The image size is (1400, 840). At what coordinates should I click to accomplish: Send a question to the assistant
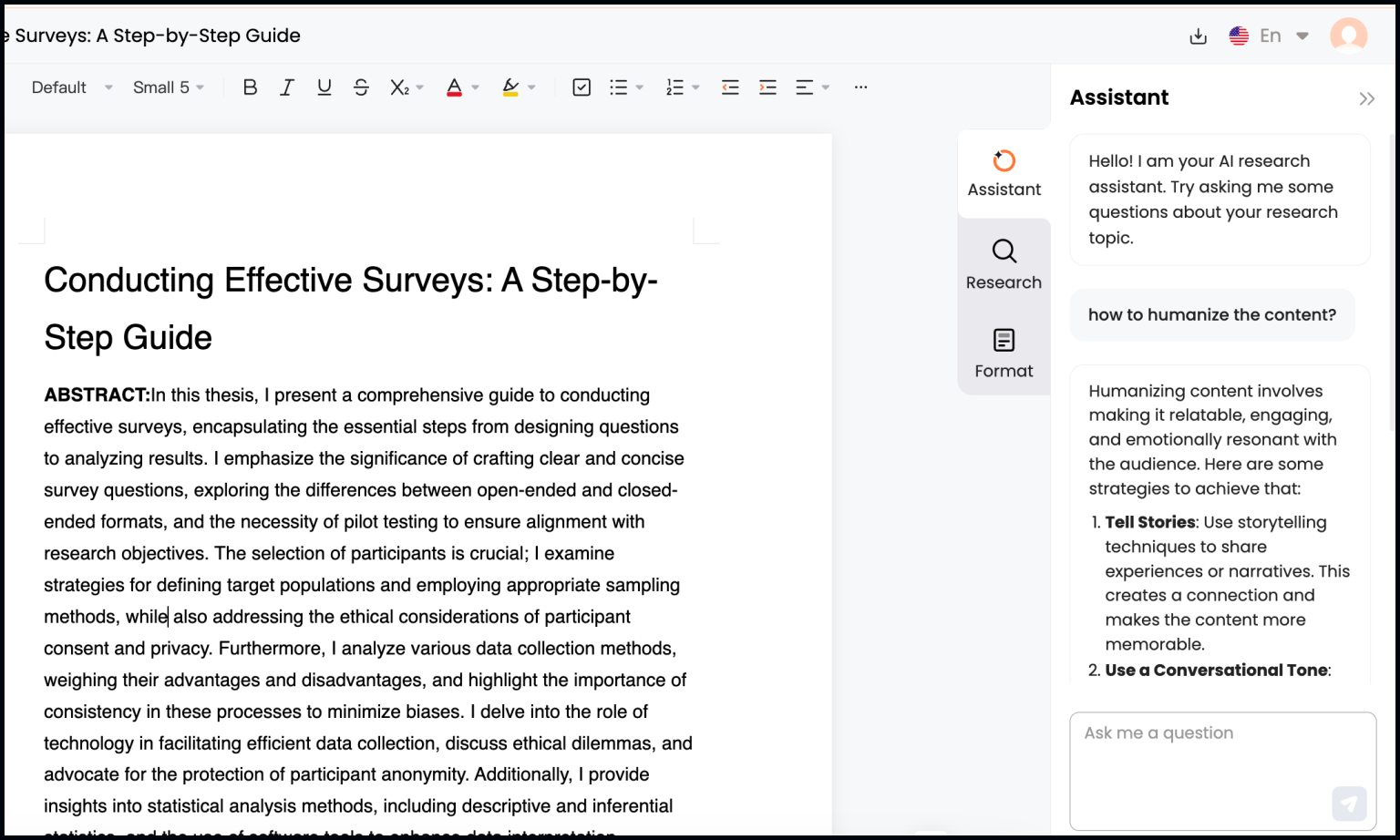(1350, 804)
